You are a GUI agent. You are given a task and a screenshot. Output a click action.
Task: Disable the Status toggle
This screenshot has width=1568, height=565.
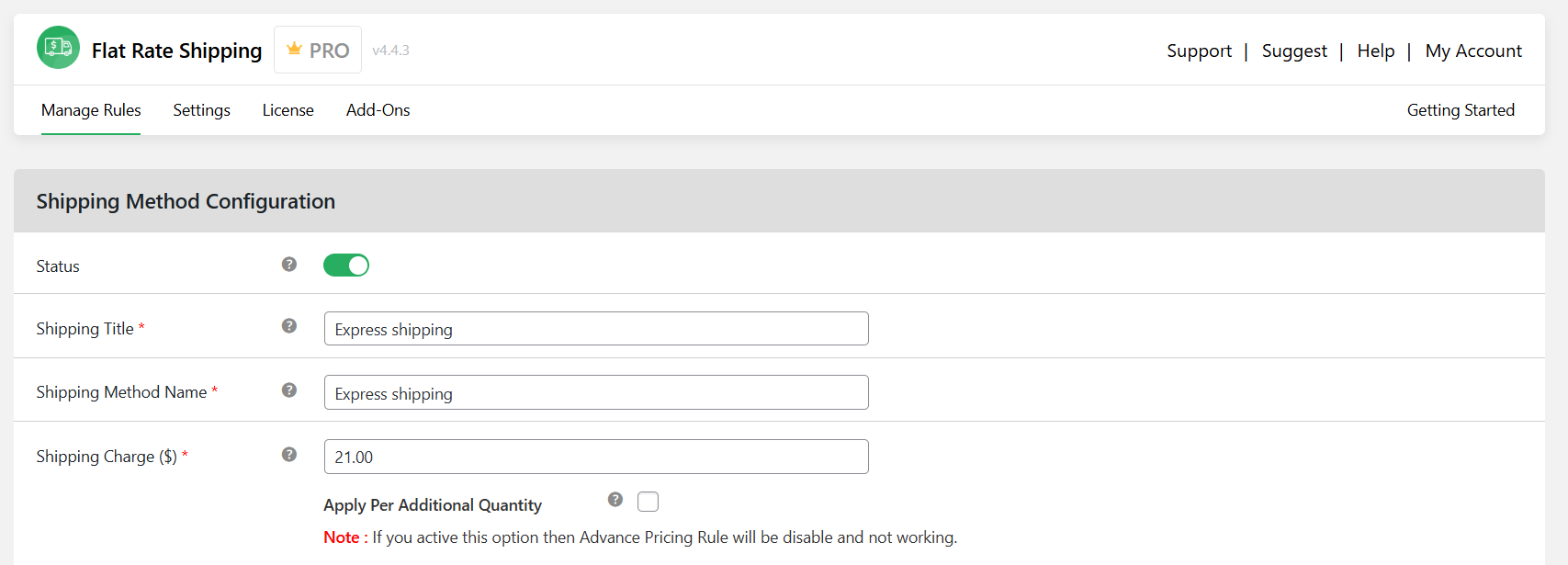(346, 265)
